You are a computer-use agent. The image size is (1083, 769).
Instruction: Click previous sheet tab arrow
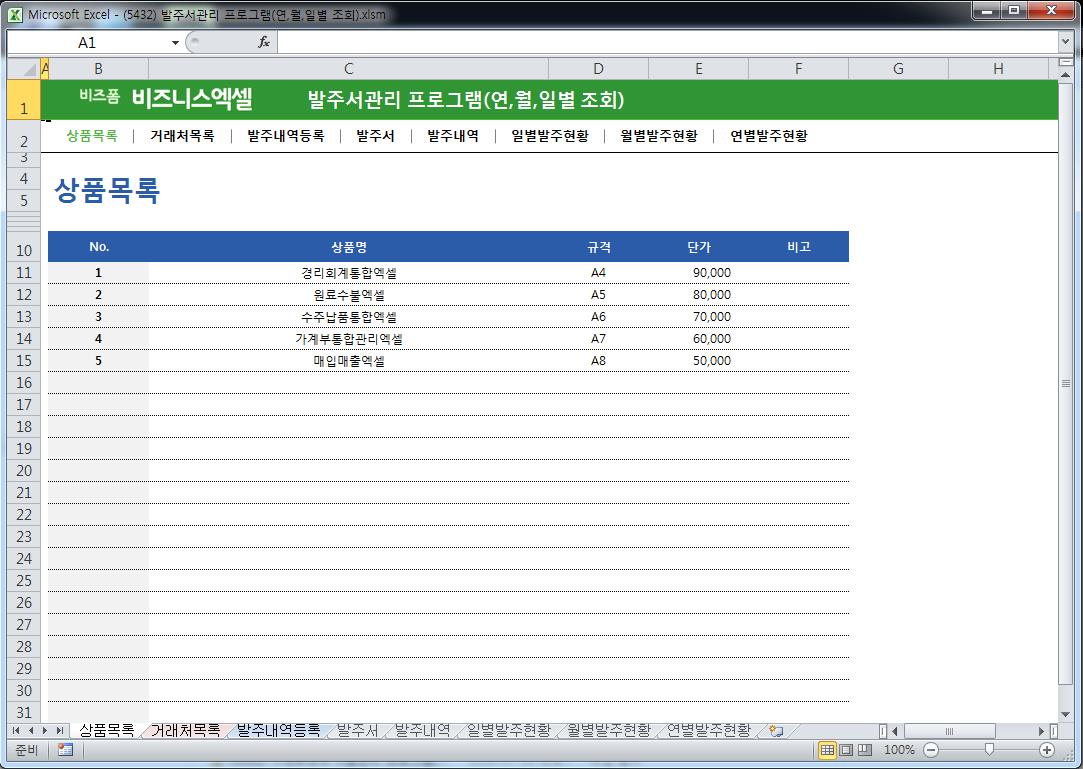click(x=30, y=730)
